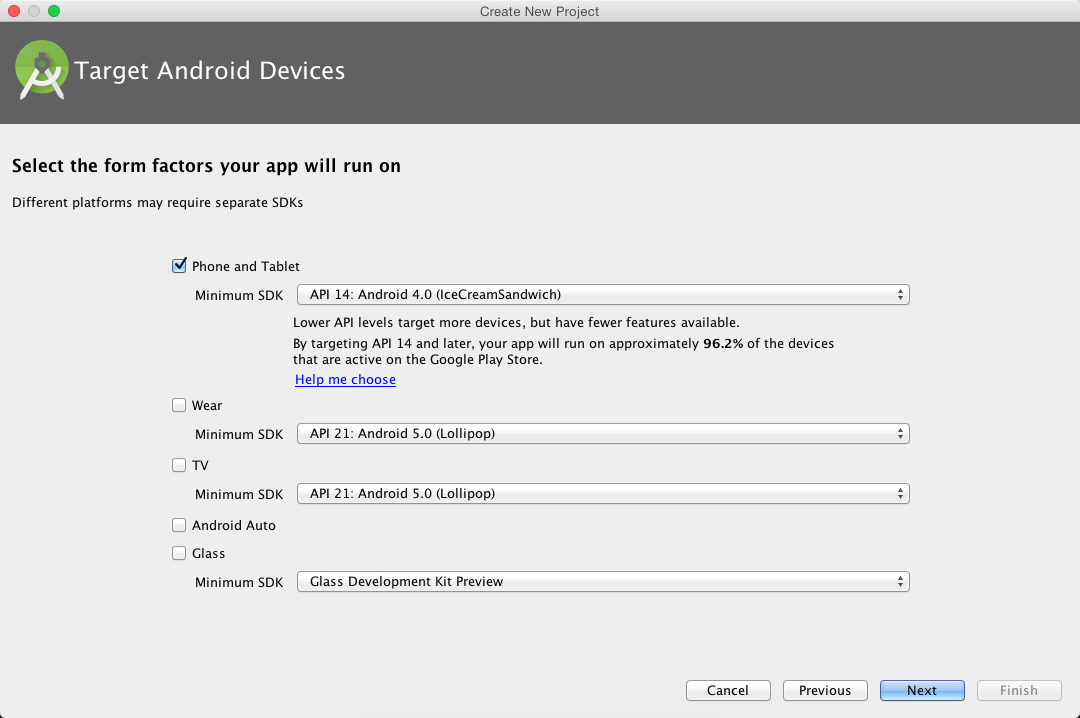Open the TV Minimum SDK dropdown

(x=603, y=493)
